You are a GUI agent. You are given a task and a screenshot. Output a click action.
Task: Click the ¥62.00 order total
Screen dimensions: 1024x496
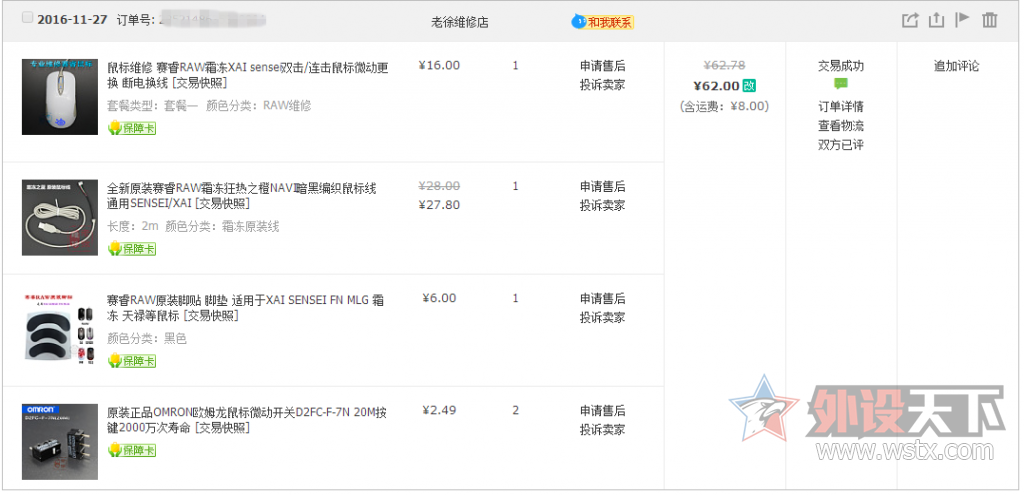[x=716, y=86]
